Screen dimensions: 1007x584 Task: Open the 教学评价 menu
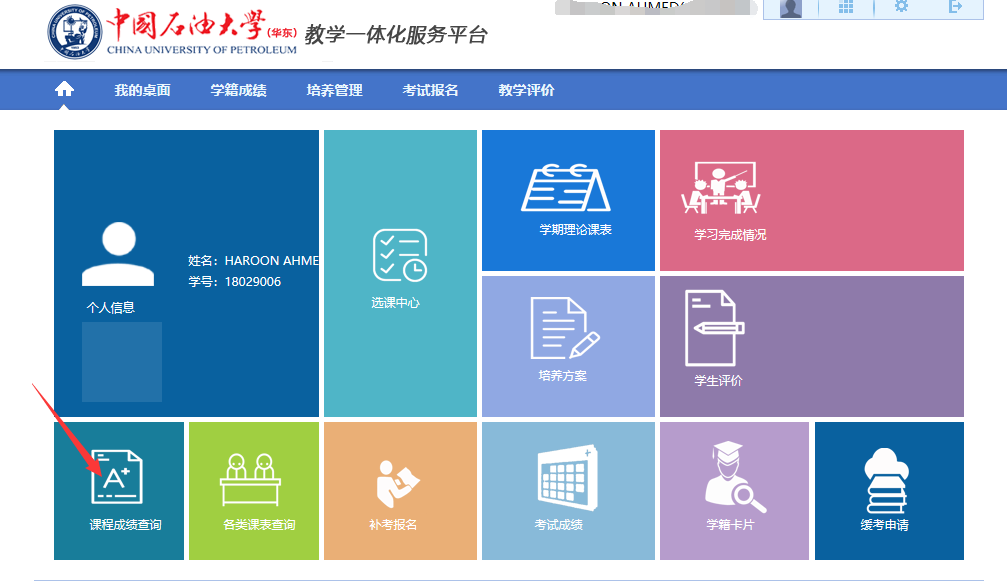click(526, 90)
